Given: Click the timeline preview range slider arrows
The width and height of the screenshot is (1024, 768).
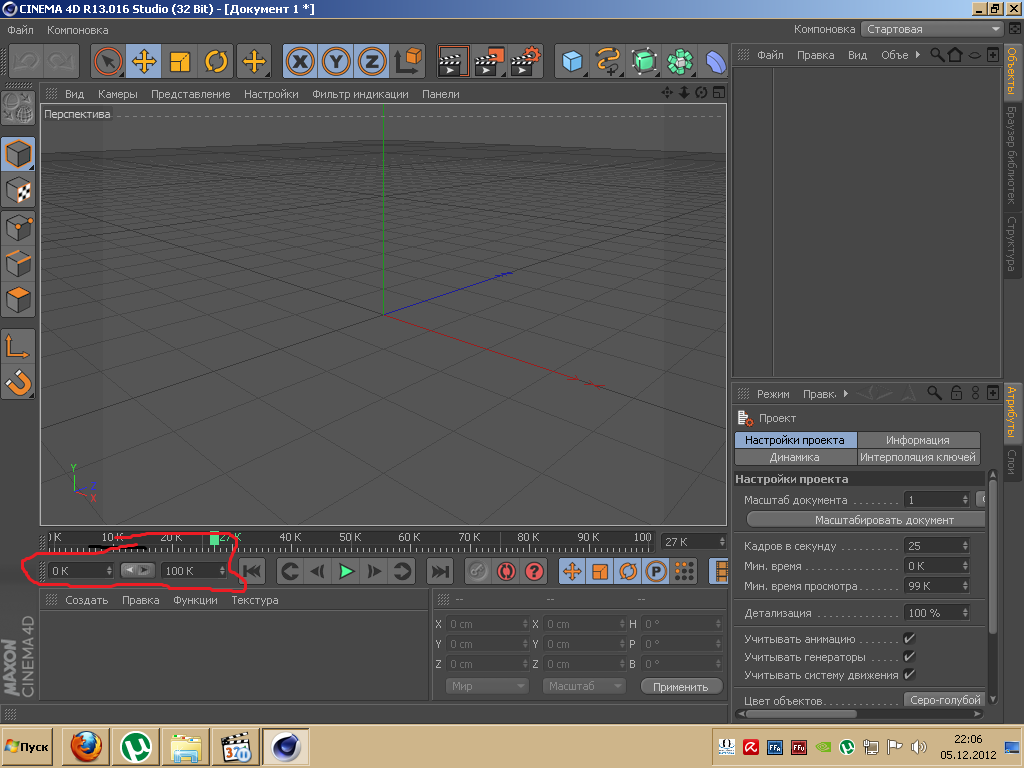Looking at the screenshot, I should coord(137,571).
